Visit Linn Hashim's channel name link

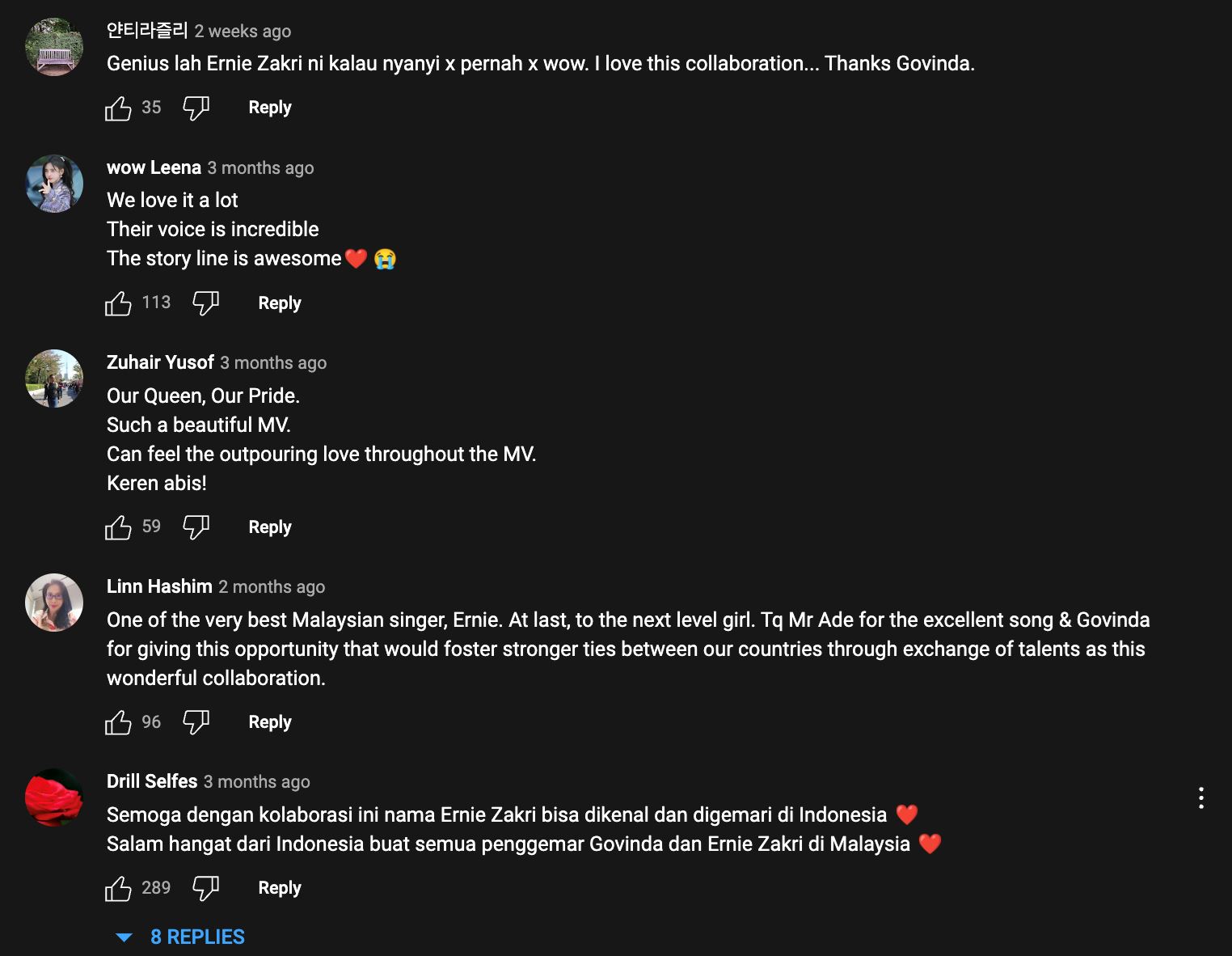click(x=159, y=586)
